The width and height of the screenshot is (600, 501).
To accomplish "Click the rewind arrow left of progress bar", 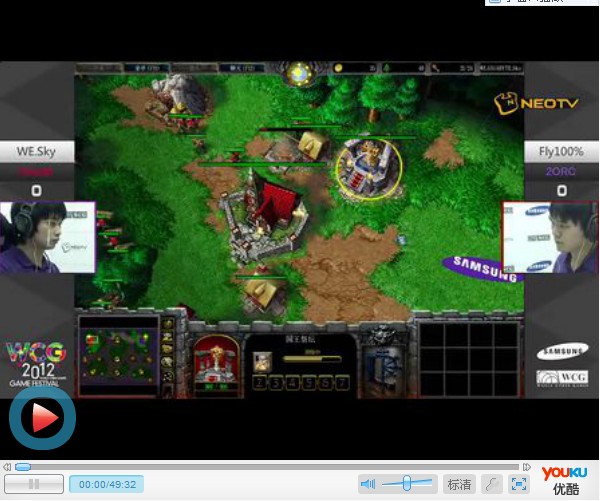I will [x=7, y=467].
